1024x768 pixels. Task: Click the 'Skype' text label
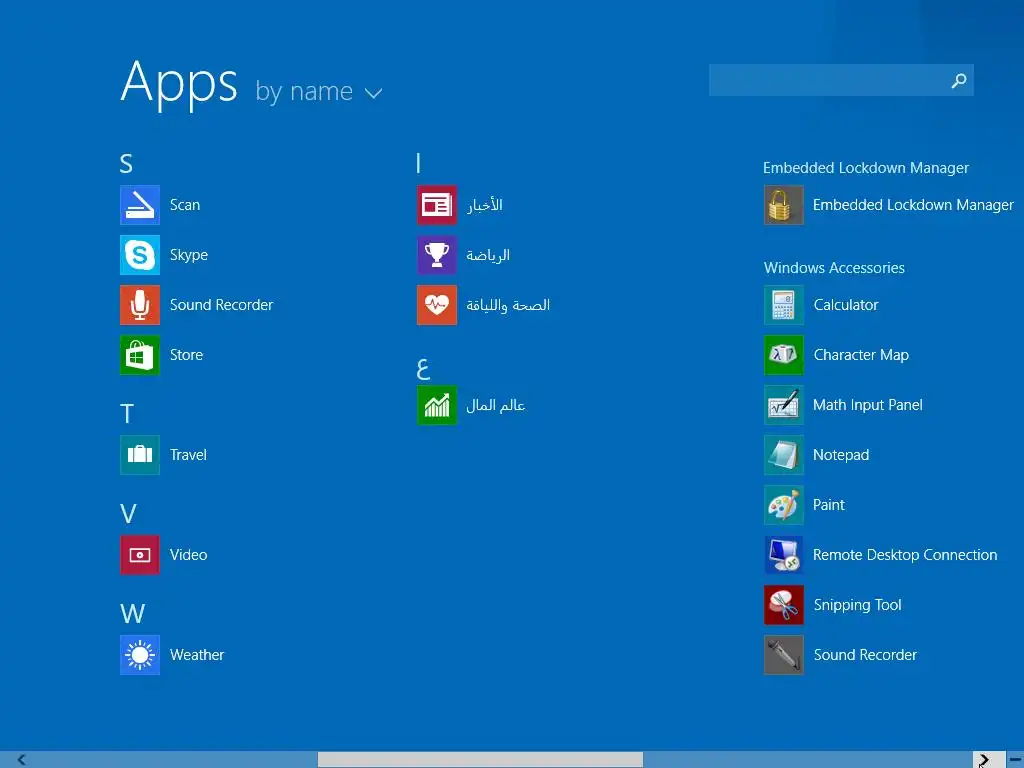tap(189, 255)
